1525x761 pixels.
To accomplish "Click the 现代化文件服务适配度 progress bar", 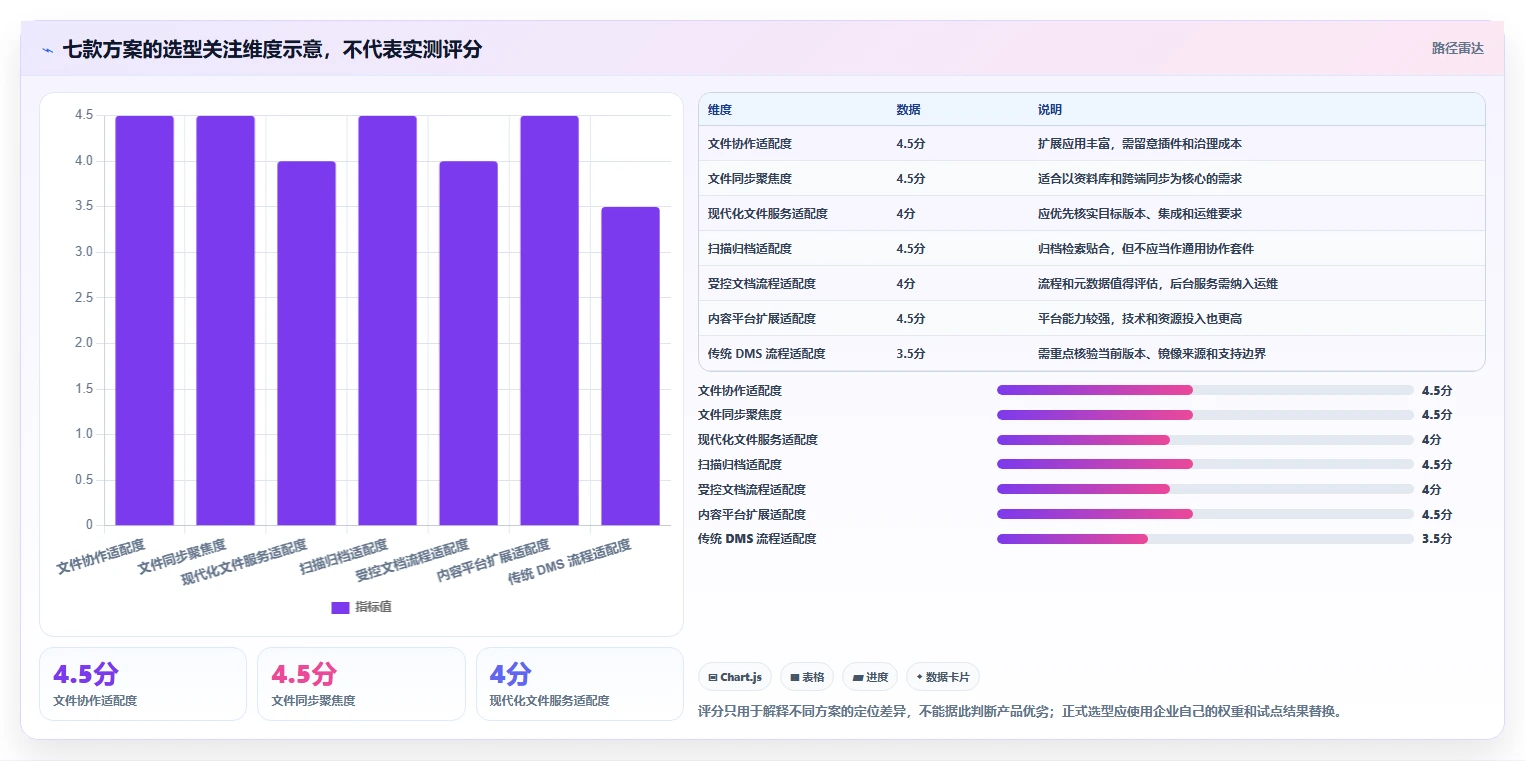I will click(1205, 439).
